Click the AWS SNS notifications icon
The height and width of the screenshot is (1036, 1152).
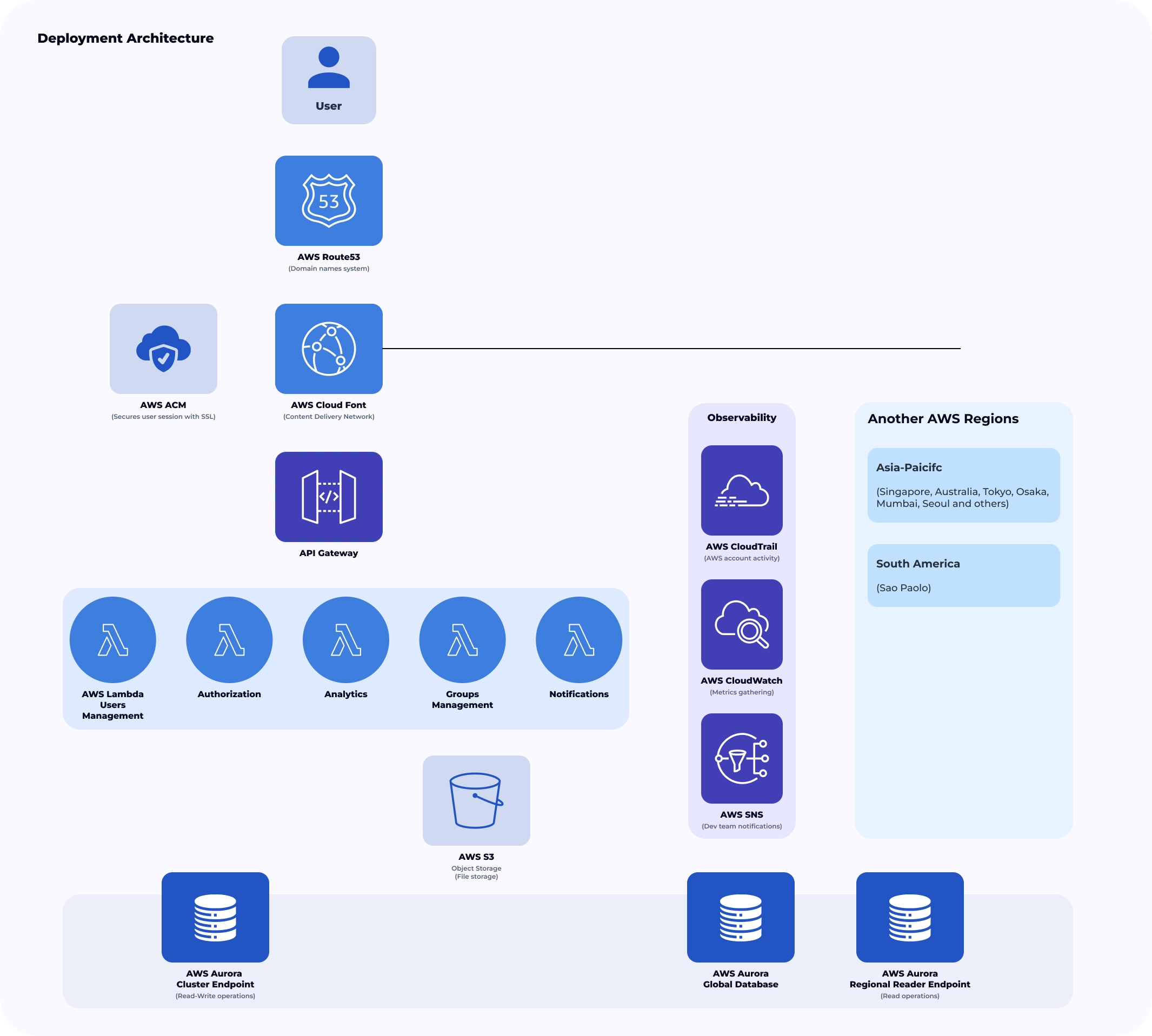pos(742,758)
